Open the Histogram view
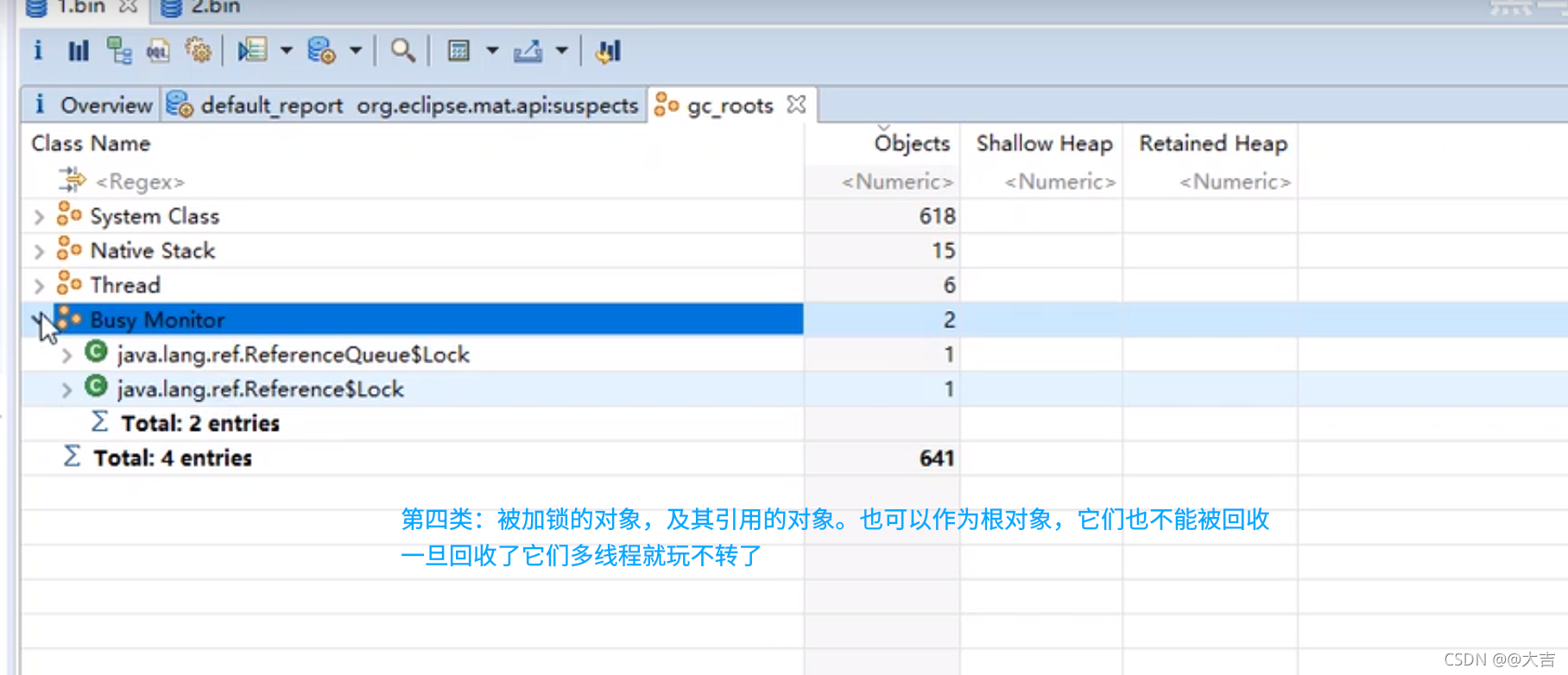Viewport: 1568px width, 675px height. click(x=79, y=51)
